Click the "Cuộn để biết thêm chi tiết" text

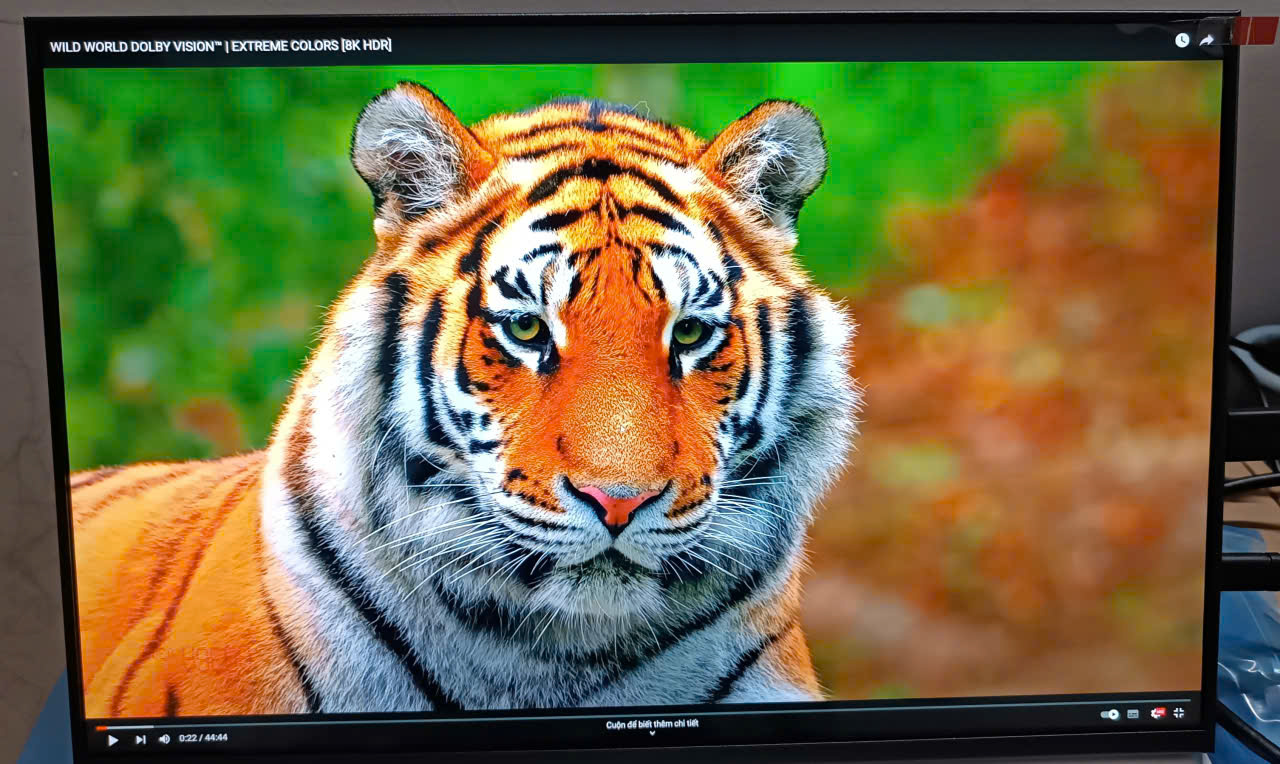coord(652,724)
